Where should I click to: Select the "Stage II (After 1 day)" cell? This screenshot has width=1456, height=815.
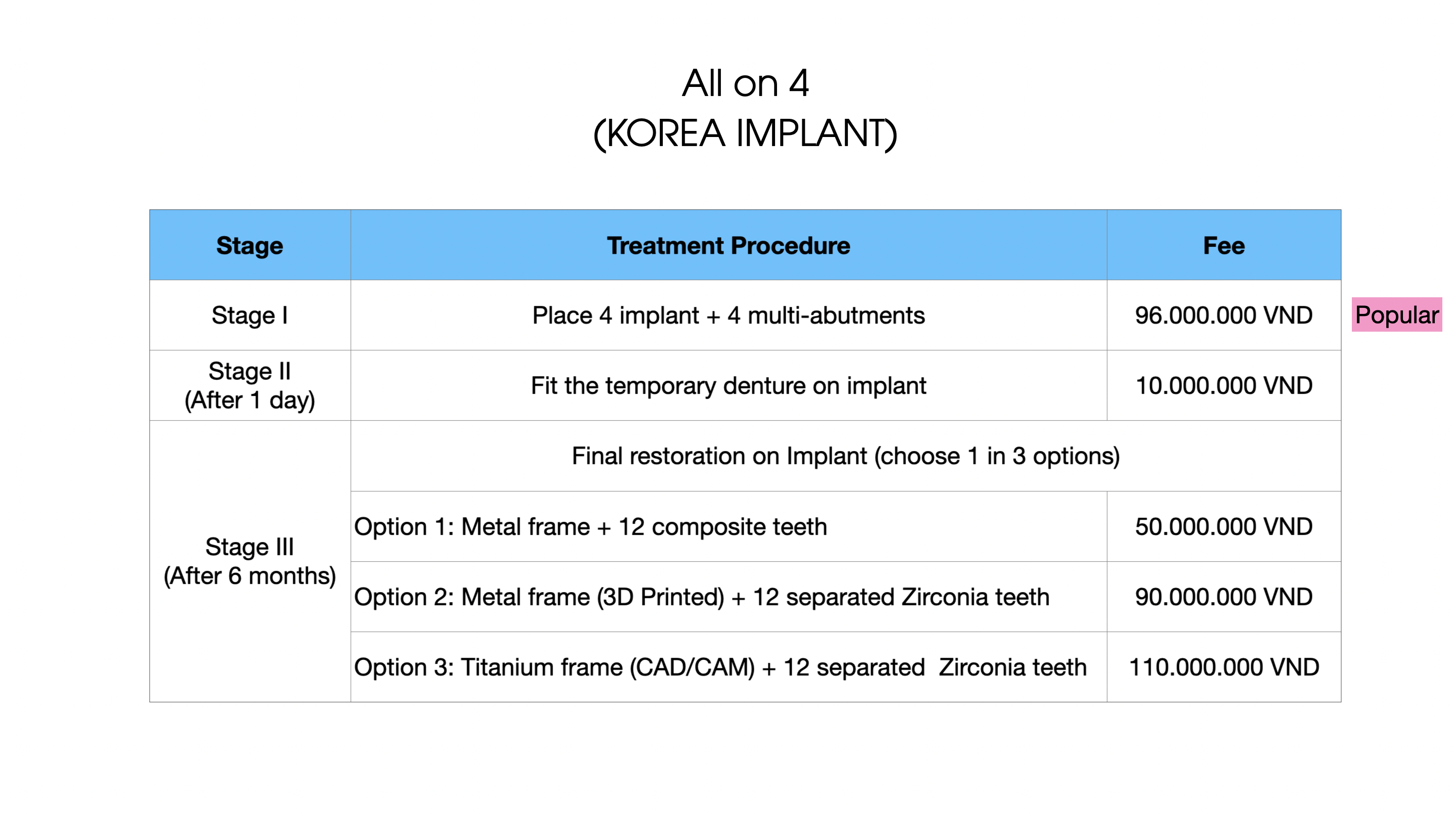click(249, 385)
